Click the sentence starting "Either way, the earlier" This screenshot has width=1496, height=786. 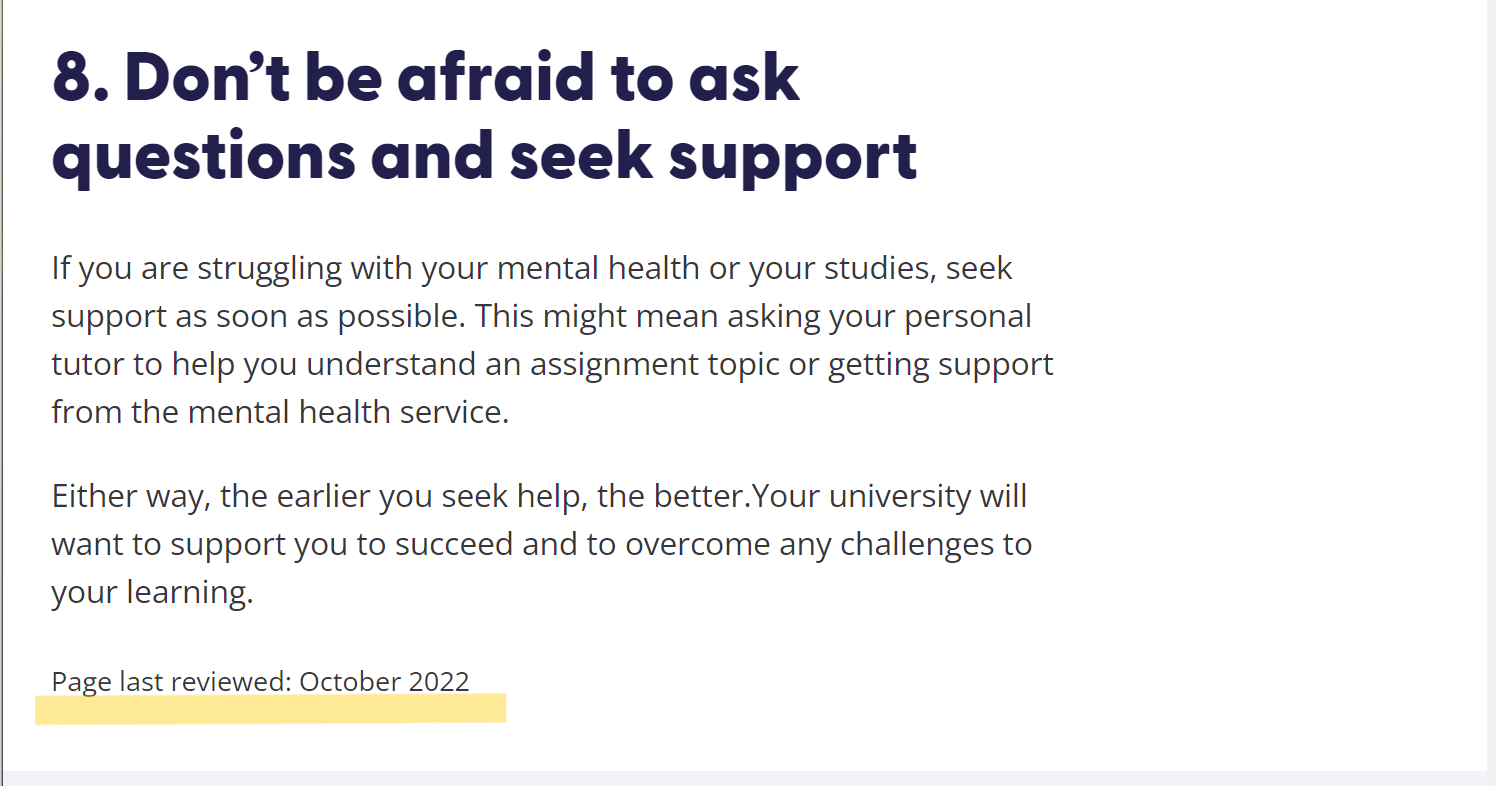pos(401,496)
